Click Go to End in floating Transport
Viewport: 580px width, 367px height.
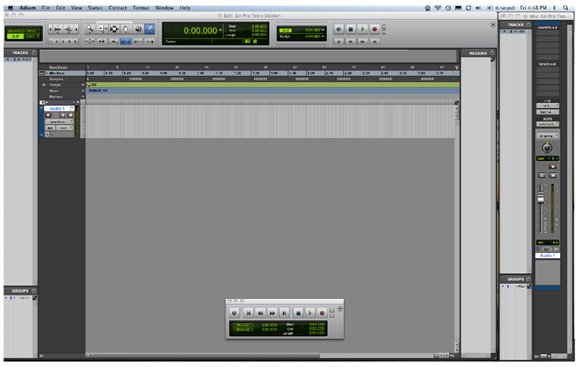click(x=284, y=313)
